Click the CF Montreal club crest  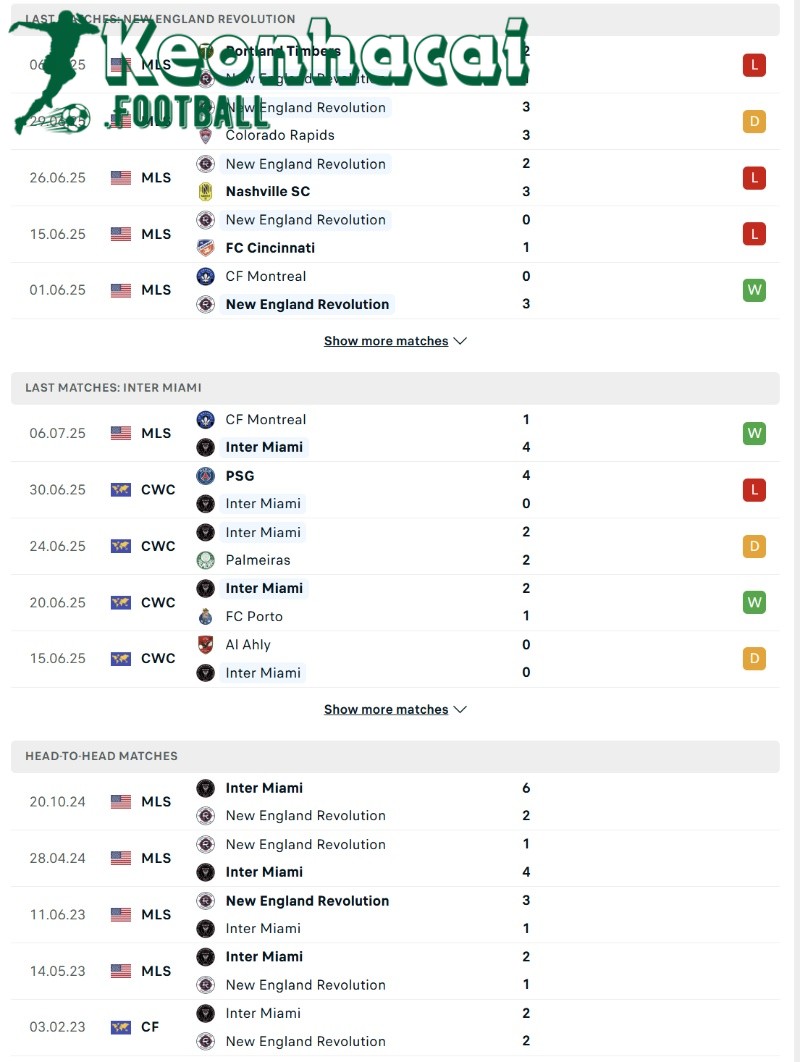coord(207,276)
